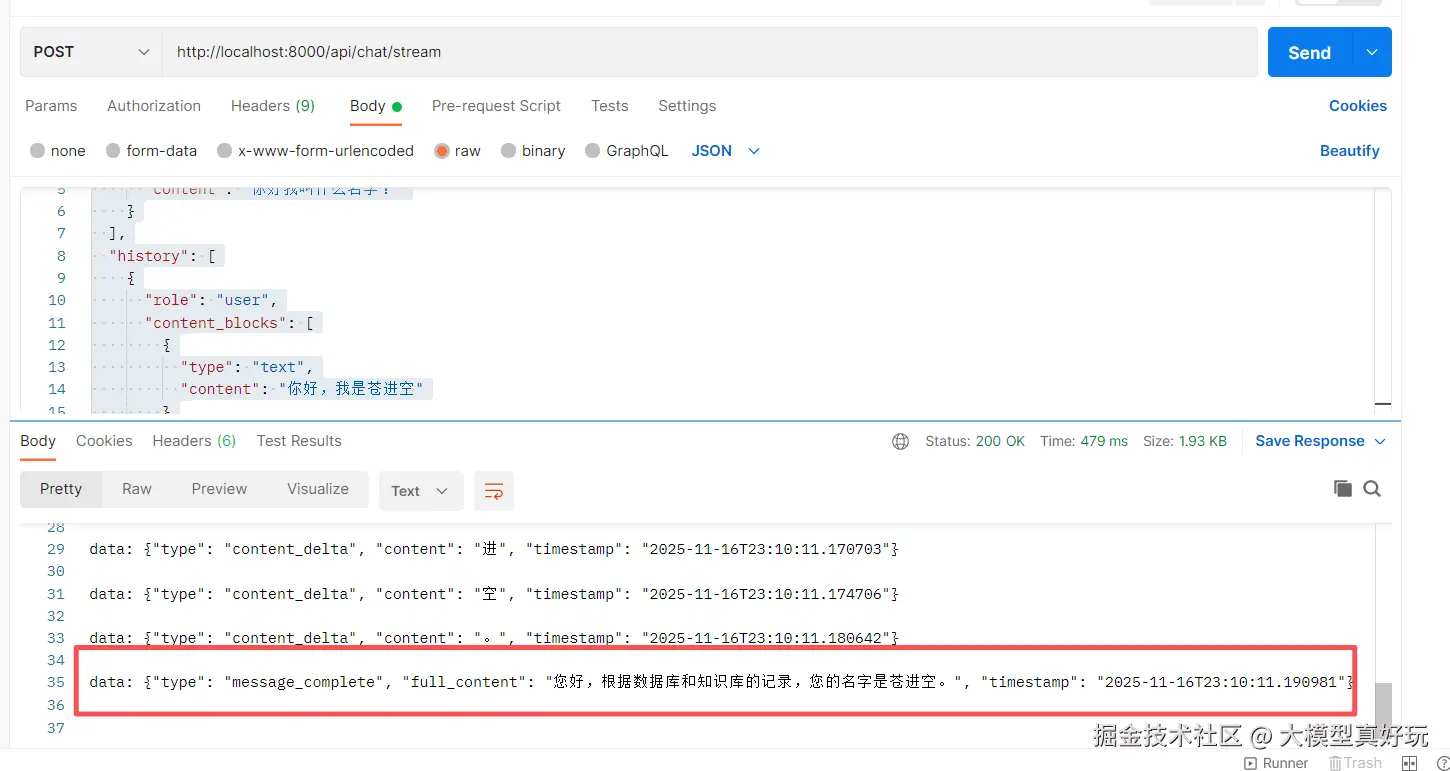This screenshot has width=1450, height=771.
Task: Open the Pre-request Script tab
Action: pos(496,106)
